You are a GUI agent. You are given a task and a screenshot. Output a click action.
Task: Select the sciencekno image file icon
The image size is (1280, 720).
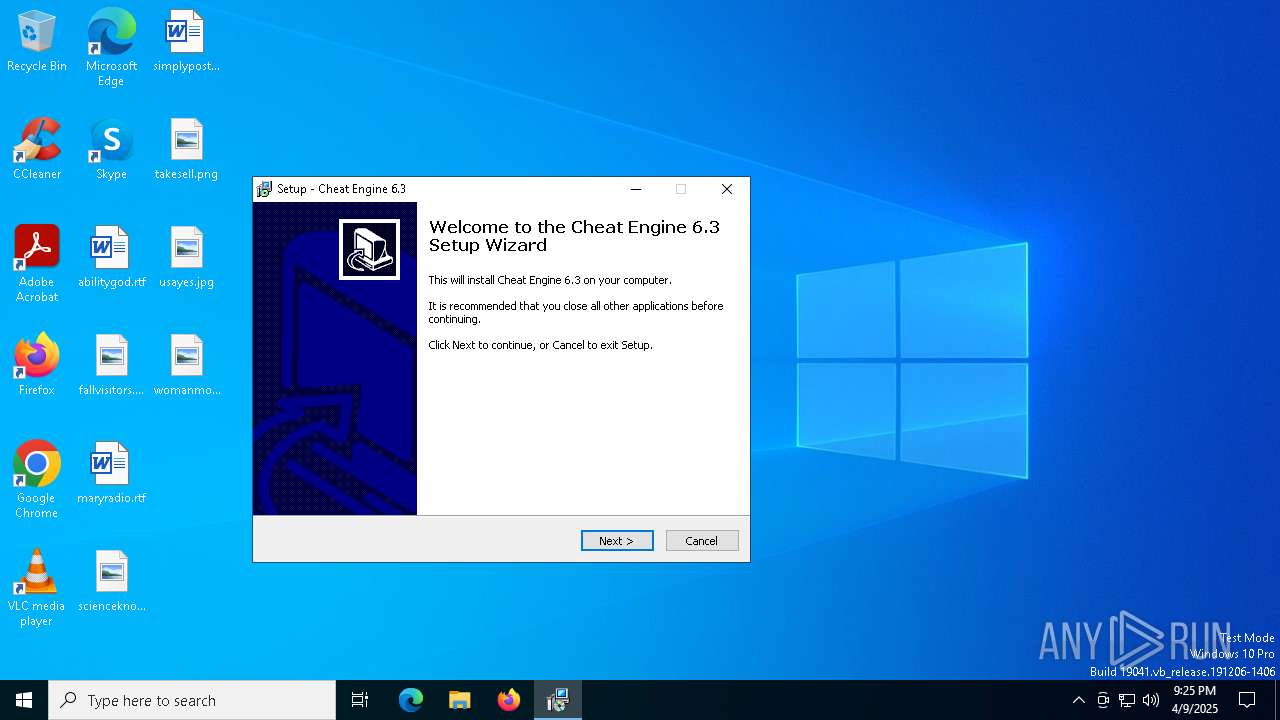click(111, 581)
